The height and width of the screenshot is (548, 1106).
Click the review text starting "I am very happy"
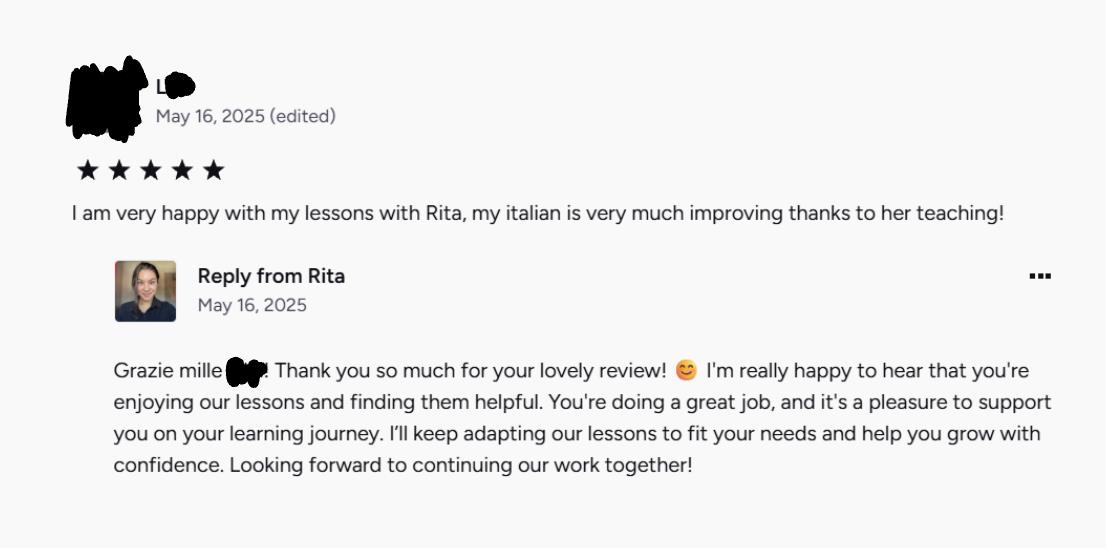point(536,213)
